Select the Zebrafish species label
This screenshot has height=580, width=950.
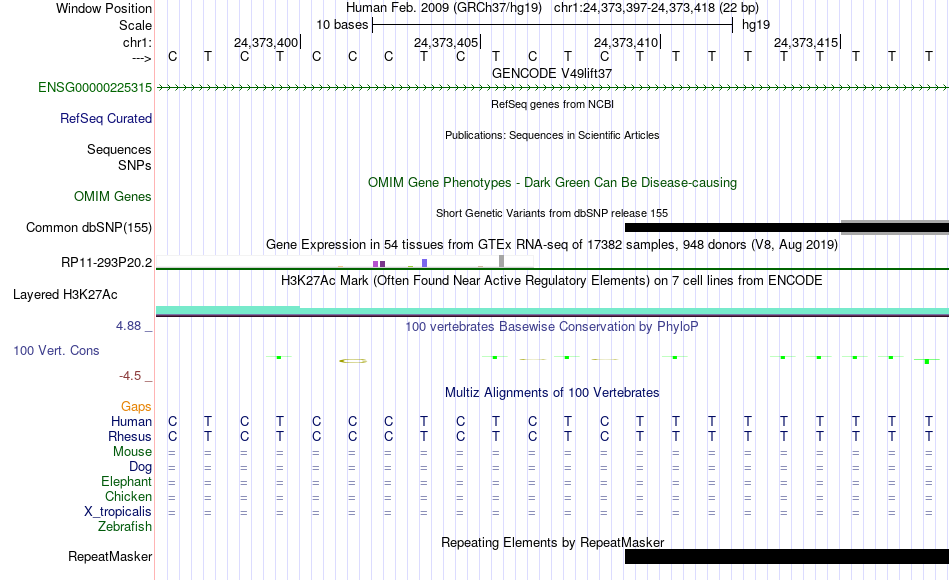click(125, 527)
